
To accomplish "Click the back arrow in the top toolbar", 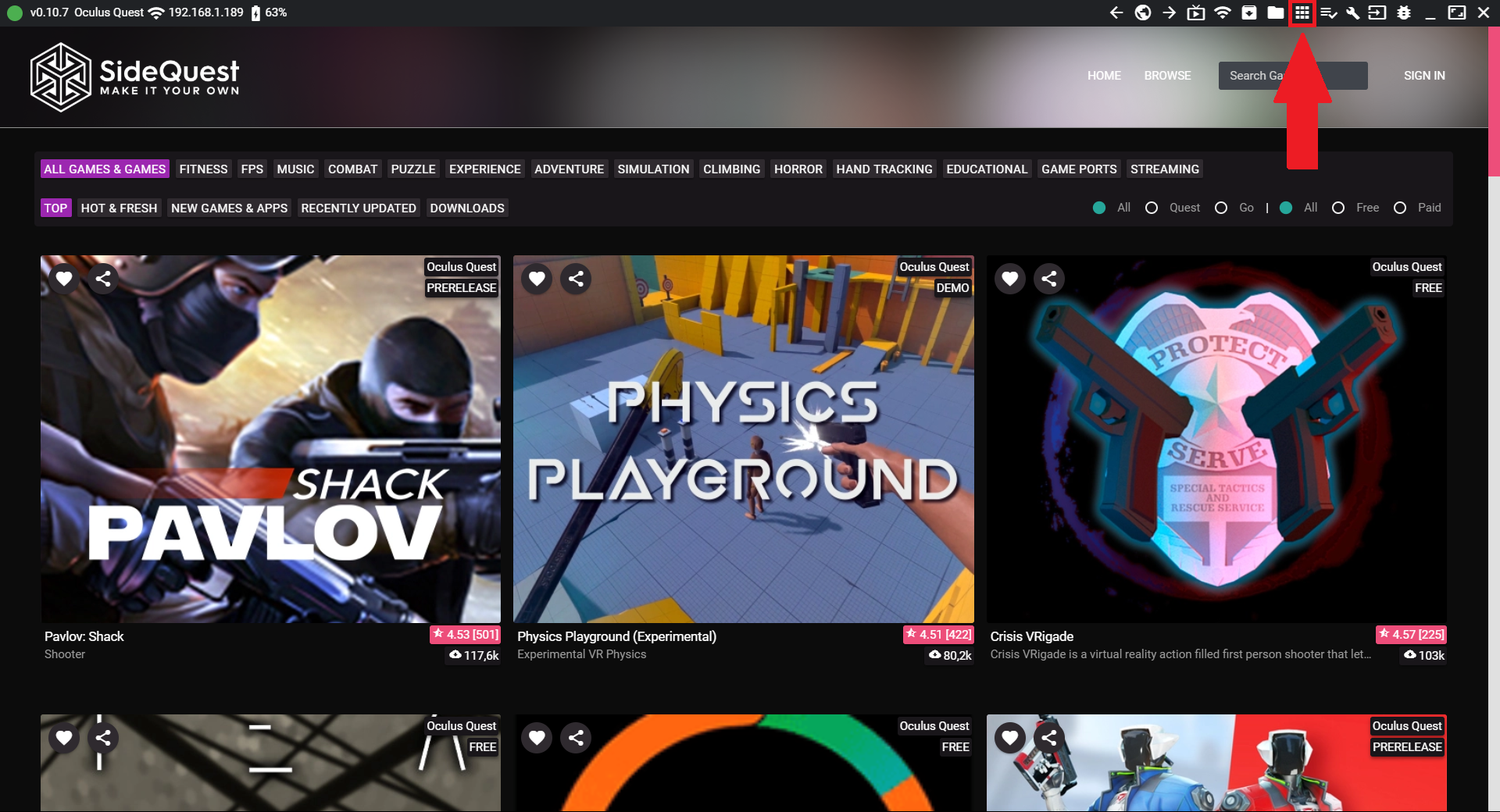I will (1116, 12).
